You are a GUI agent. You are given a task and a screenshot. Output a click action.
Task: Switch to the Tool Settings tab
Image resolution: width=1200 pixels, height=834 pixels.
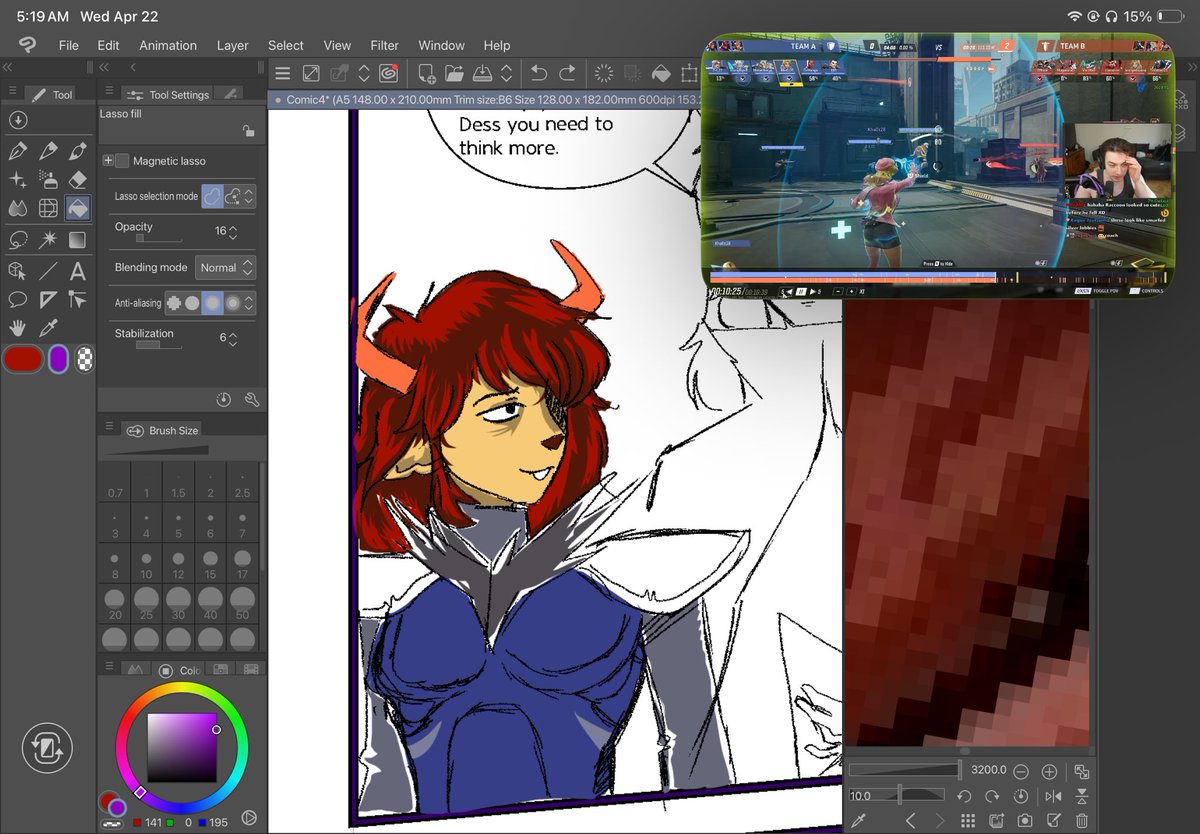[x=168, y=94]
